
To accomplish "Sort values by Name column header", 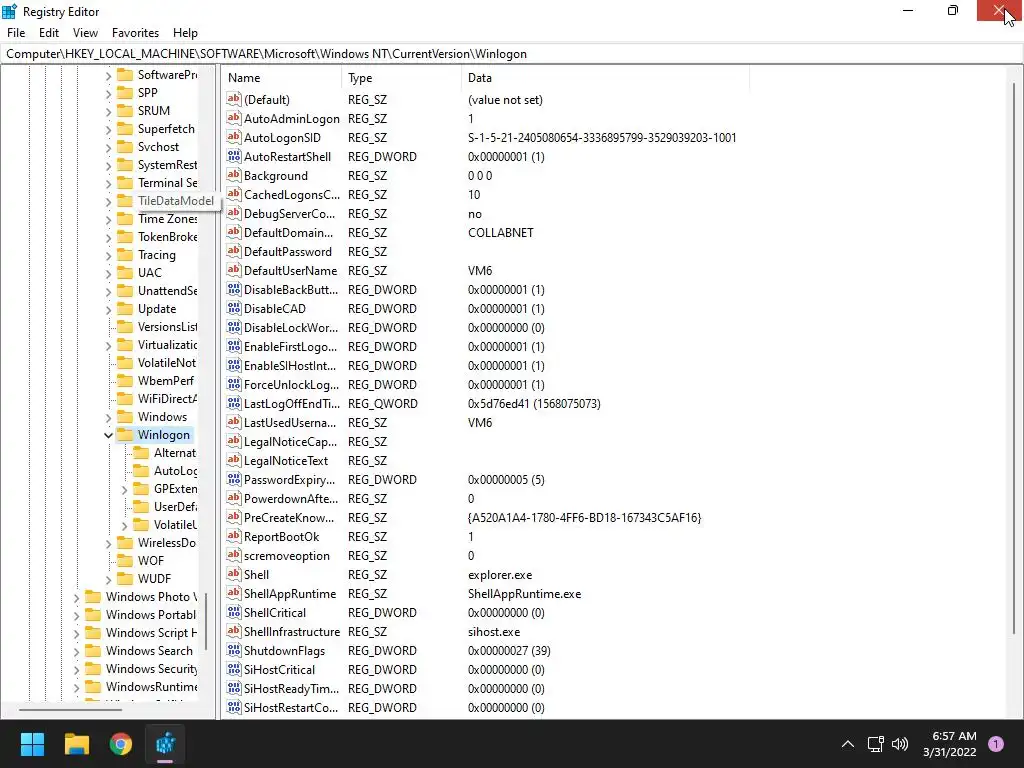I will 281,78.
